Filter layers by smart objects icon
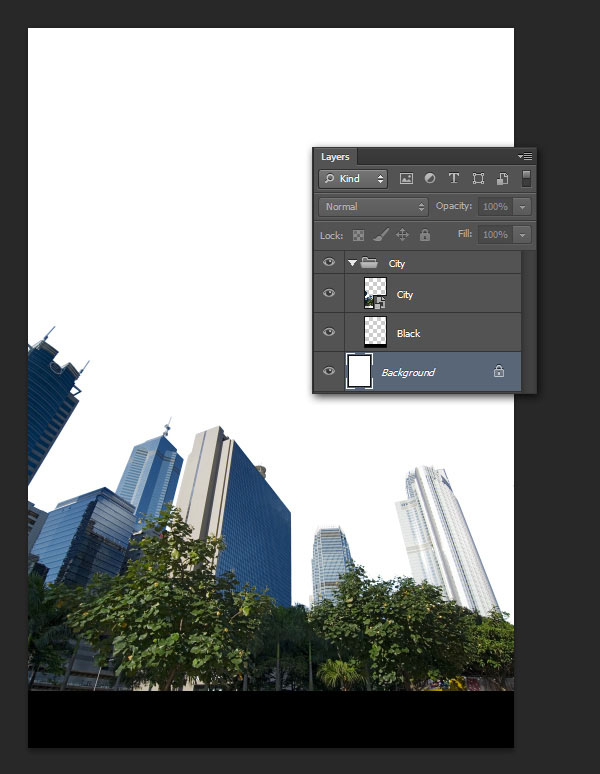Viewport: 600px width, 774px height. (x=502, y=178)
